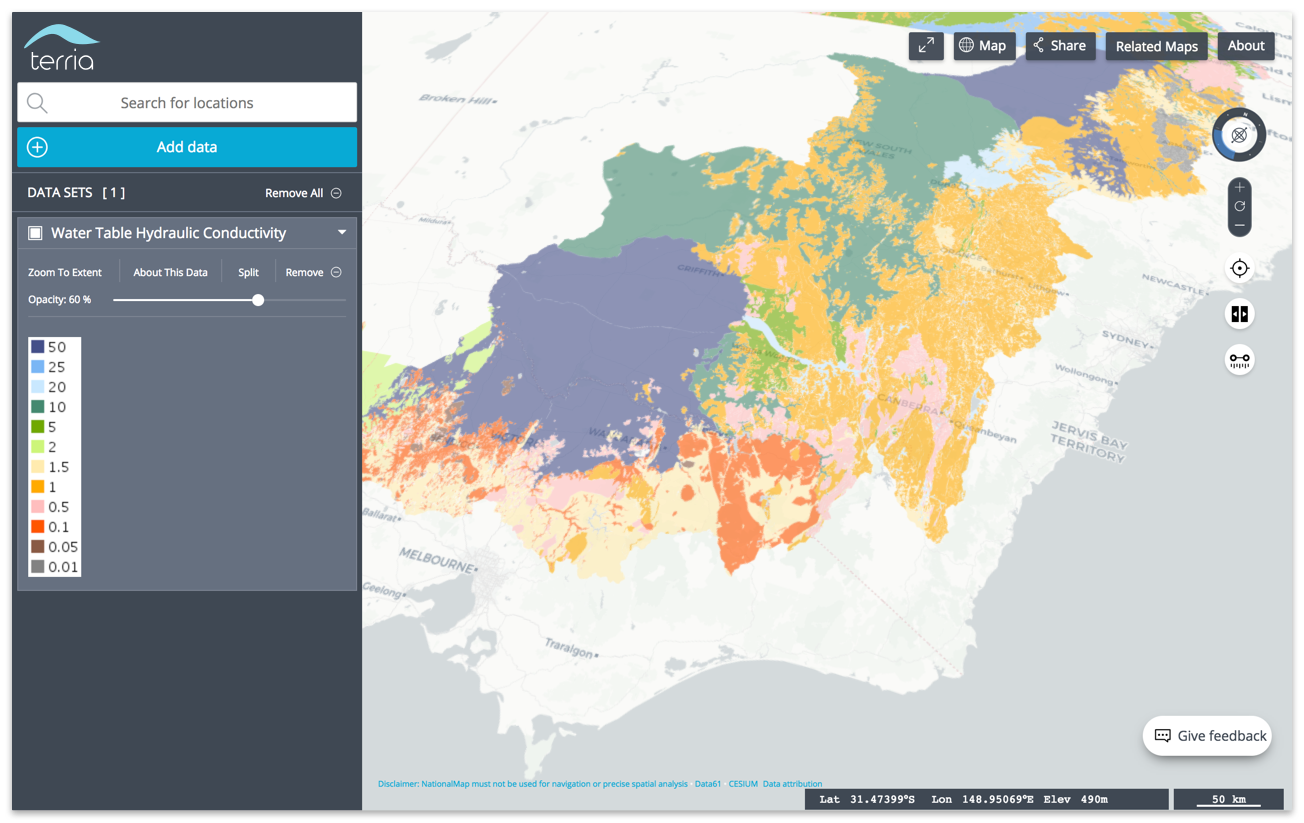Click the compass gyroscope control
Screen dimensions: 1304x823
1239,135
